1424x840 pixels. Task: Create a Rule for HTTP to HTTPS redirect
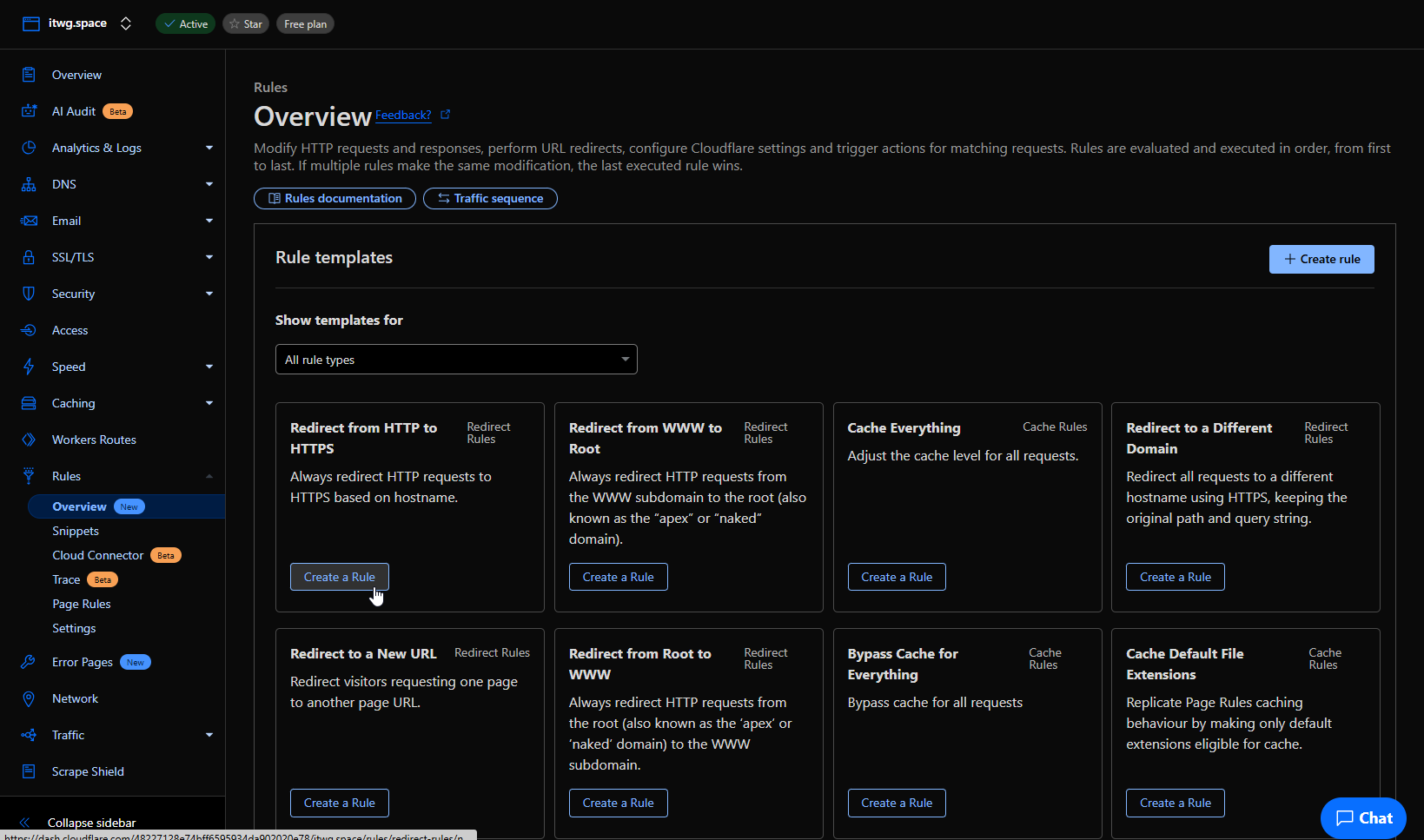coord(340,577)
